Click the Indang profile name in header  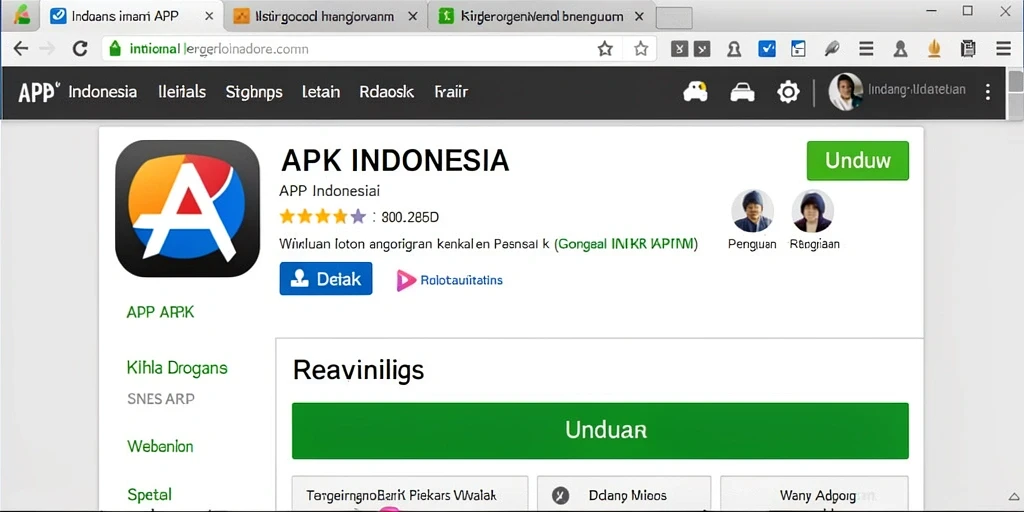click(x=917, y=90)
